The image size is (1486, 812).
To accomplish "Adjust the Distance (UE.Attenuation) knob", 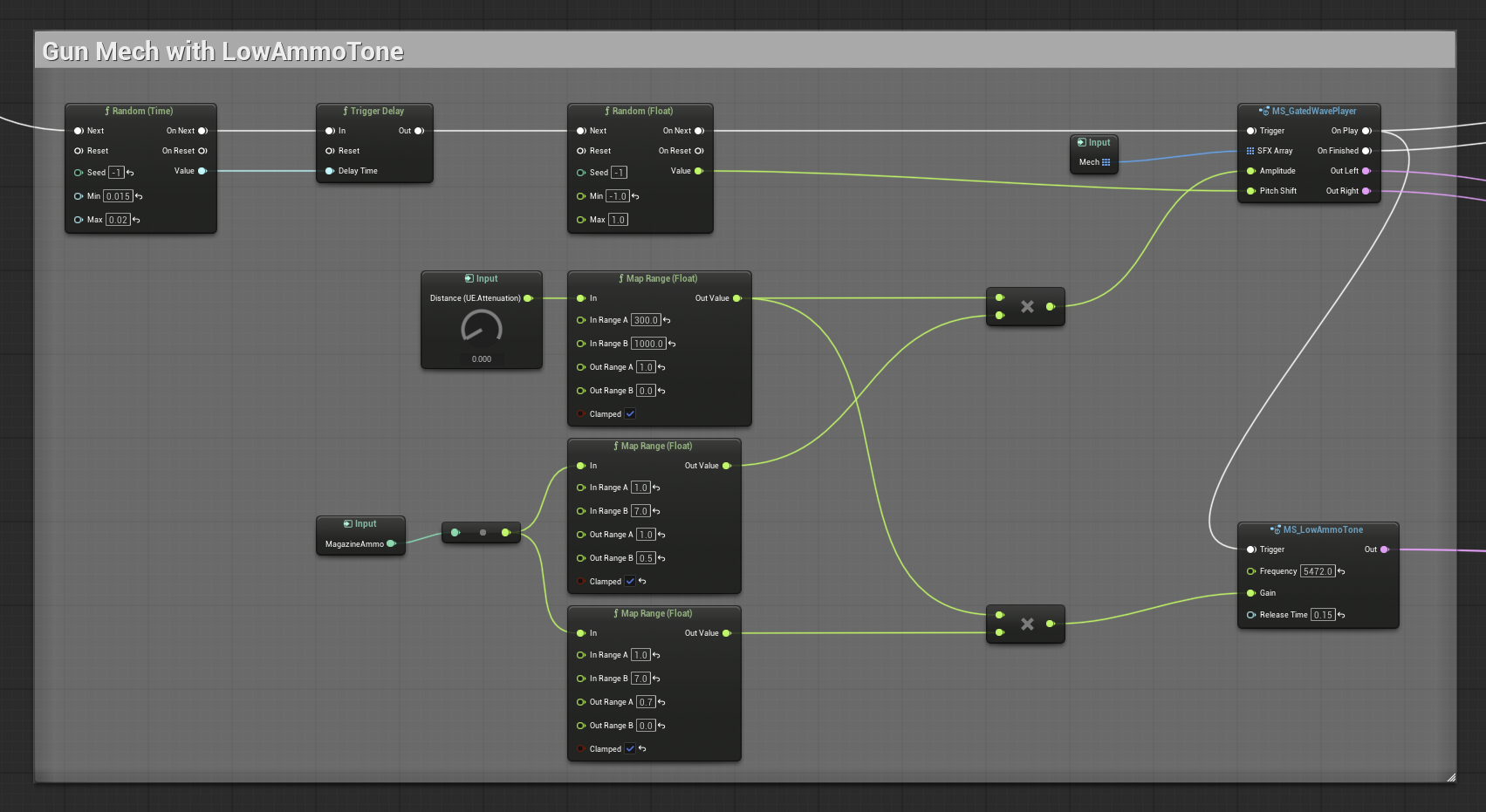I will point(482,330).
